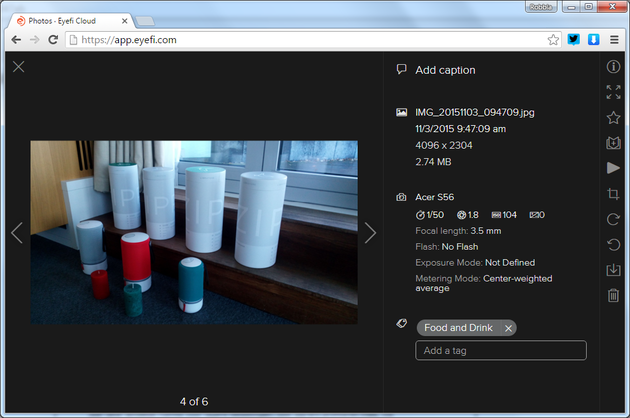Screen dimensions: 630x418
Task: Remove the Food and Drink tag
Action: tap(508, 328)
